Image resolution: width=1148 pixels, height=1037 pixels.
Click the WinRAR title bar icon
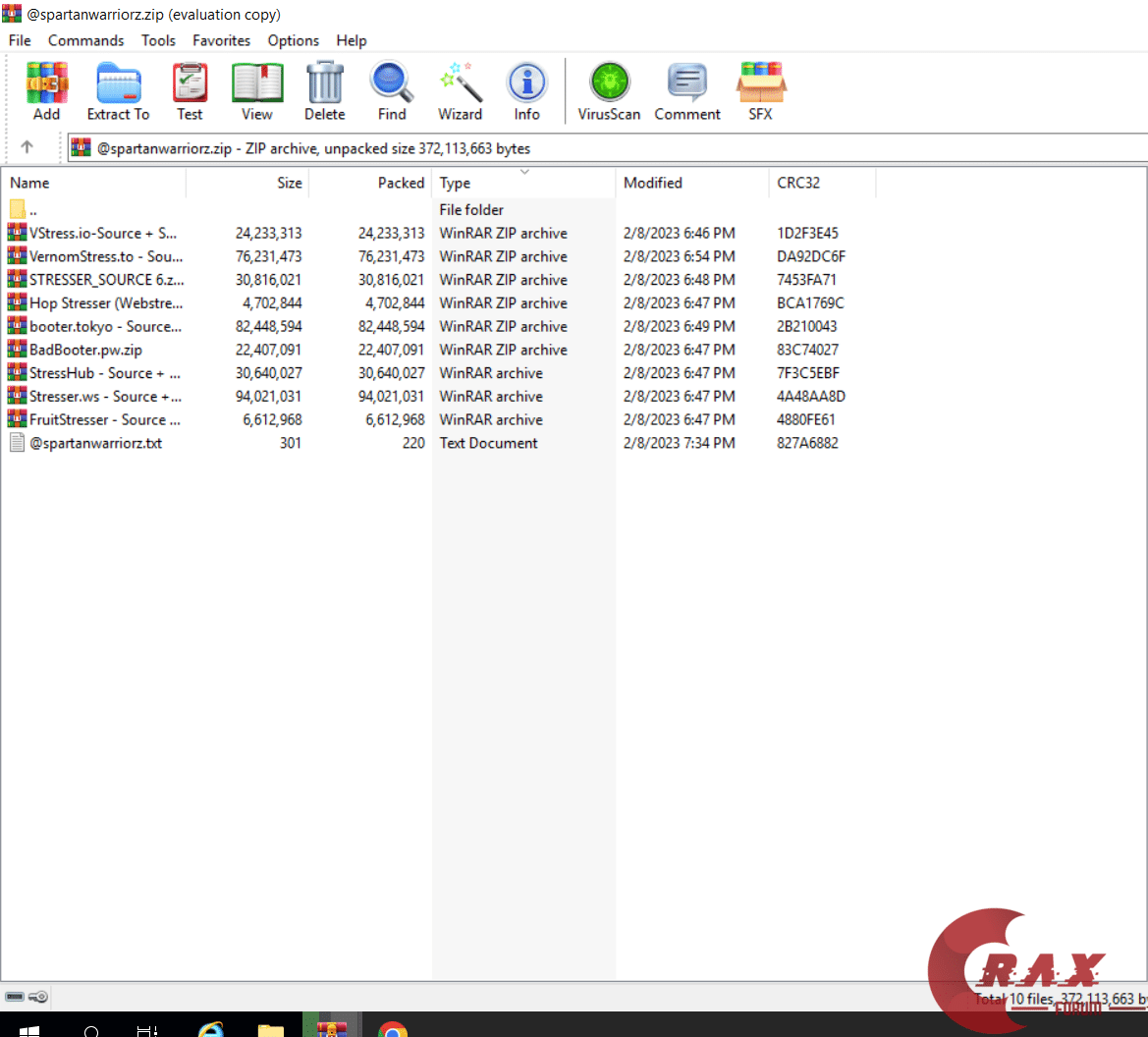(12, 13)
